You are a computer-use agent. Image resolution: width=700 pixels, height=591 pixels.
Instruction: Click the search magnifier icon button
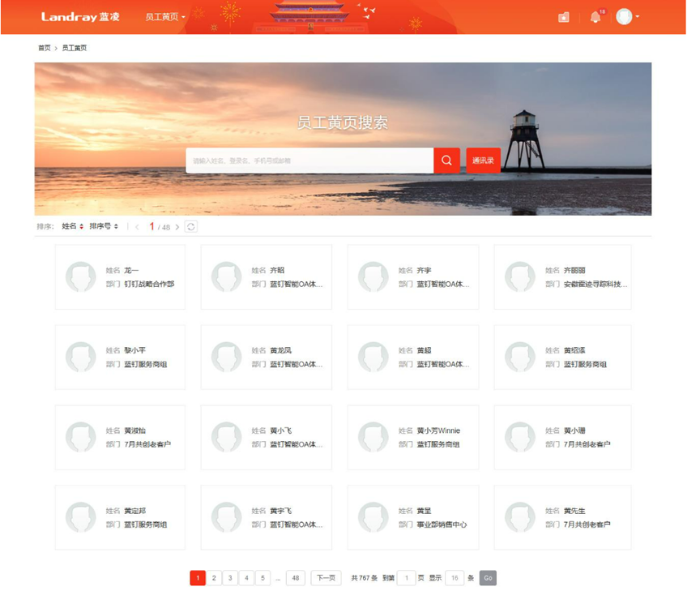tap(446, 160)
